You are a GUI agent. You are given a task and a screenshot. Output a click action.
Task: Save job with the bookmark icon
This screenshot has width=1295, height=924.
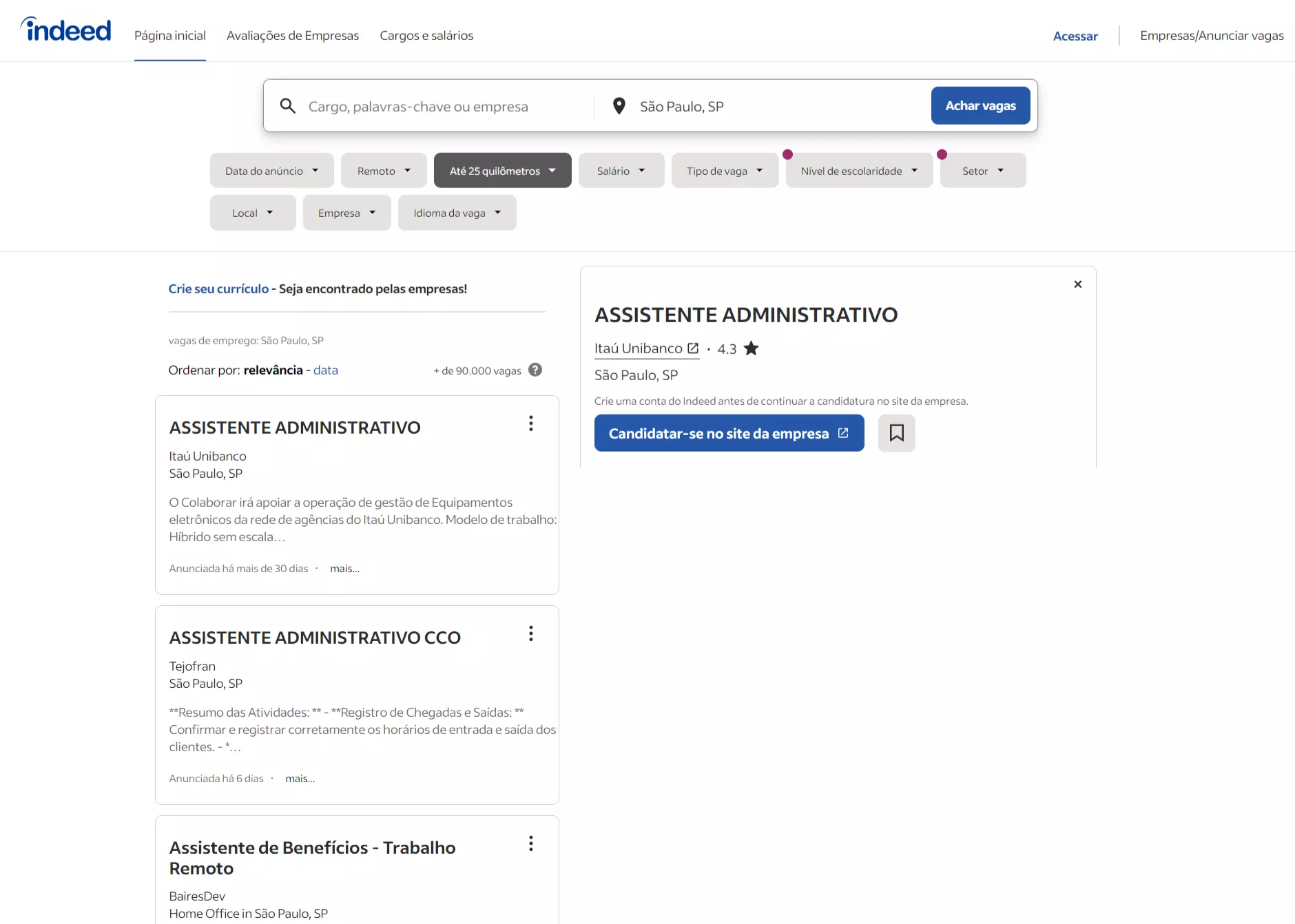[x=897, y=433]
